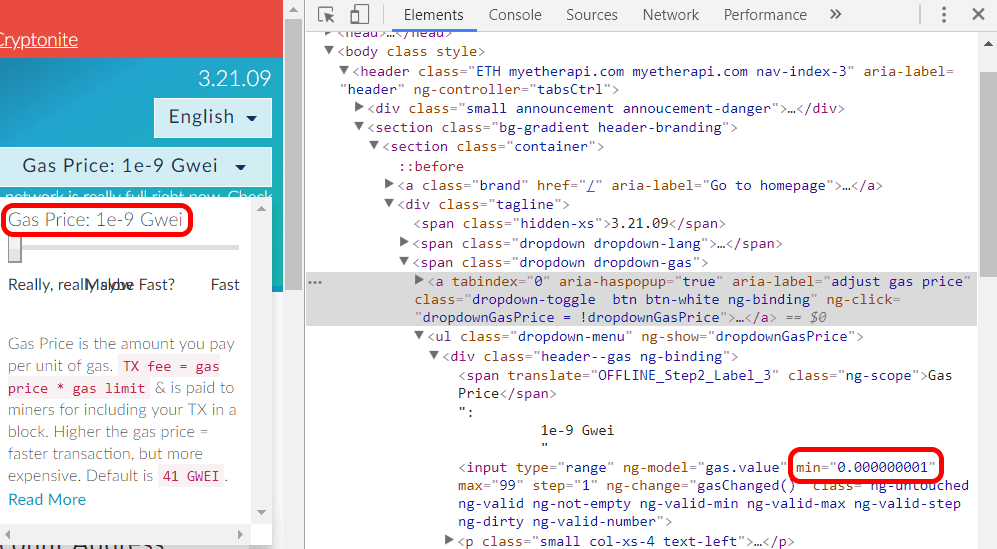Toggle the device toolbar icon
This screenshot has width=997, height=549.
tap(359, 15)
